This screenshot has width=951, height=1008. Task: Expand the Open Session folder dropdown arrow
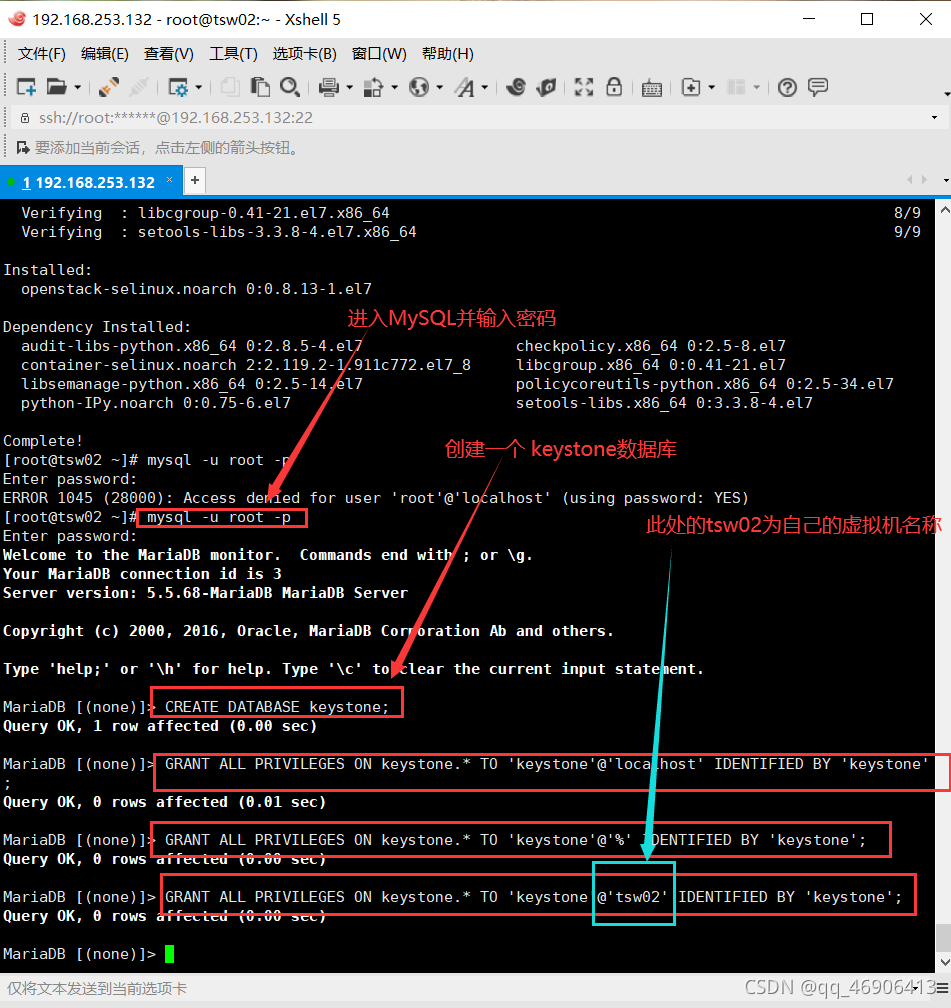coord(77,87)
